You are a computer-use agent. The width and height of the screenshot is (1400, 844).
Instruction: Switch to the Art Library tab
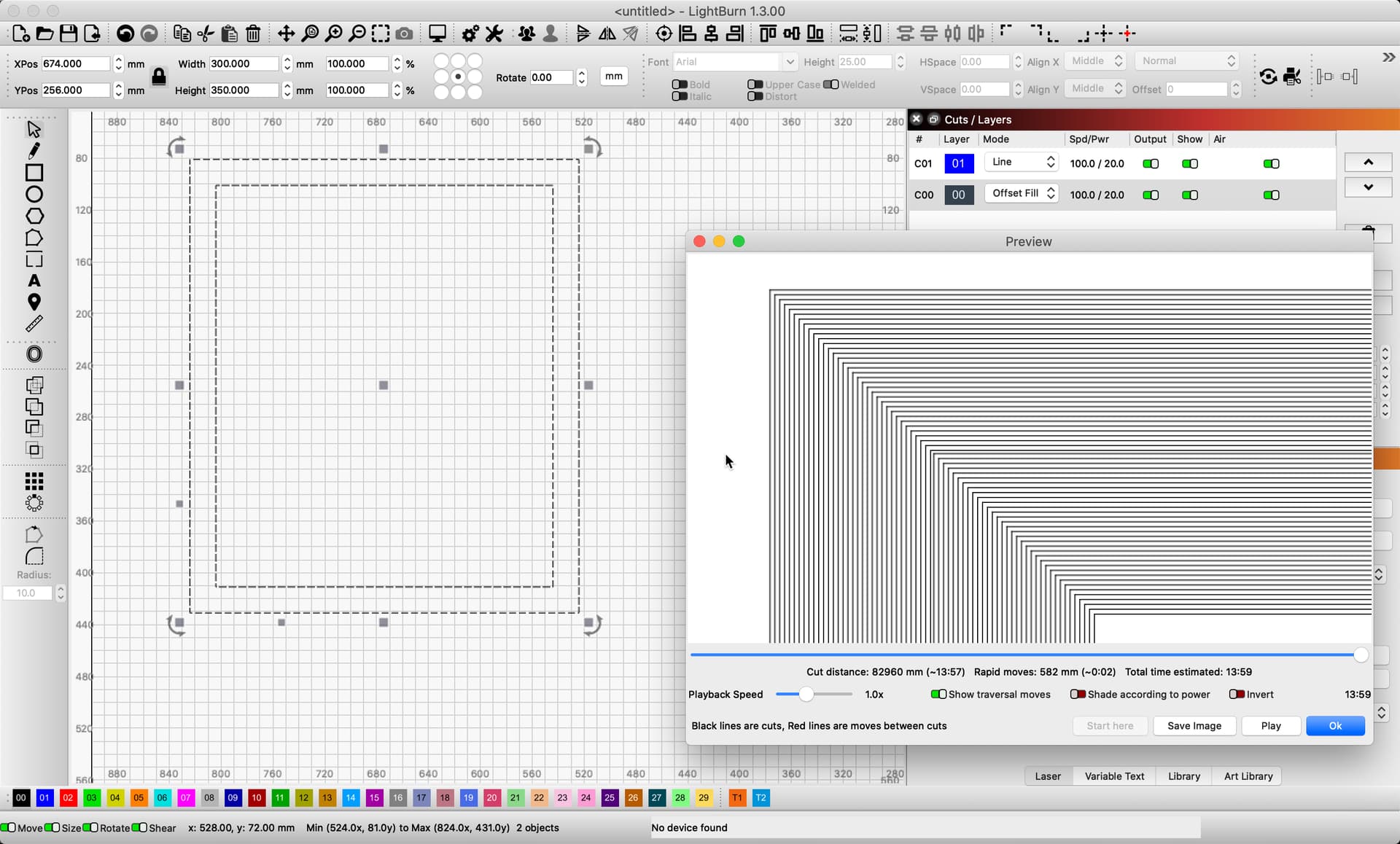click(x=1247, y=776)
